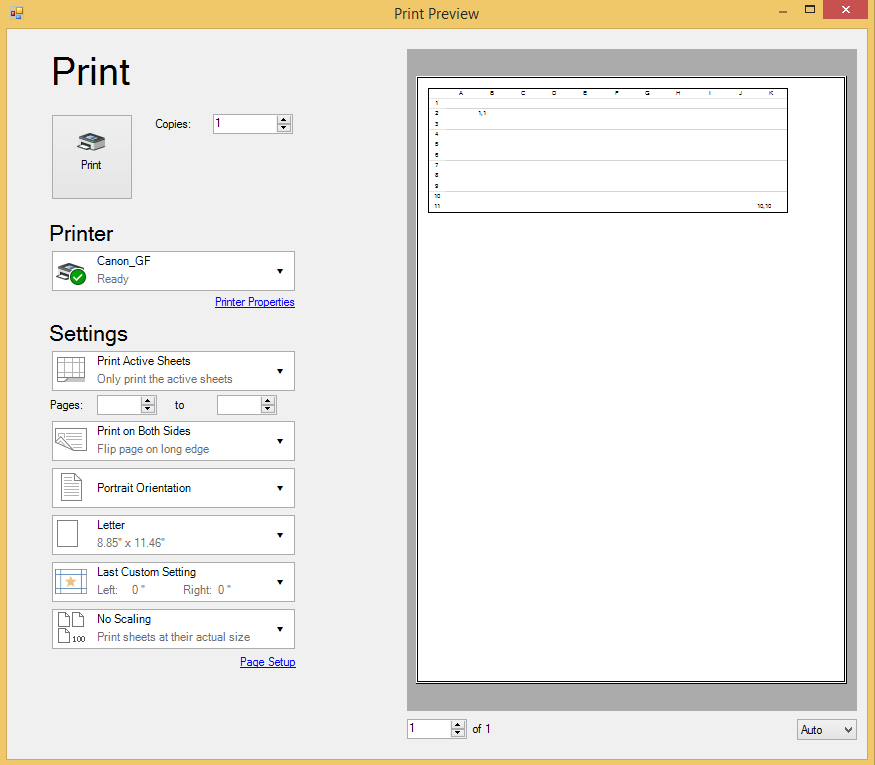Click the Last Custom Setting margins icon
The width and height of the screenshot is (875, 765).
tap(70, 581)
